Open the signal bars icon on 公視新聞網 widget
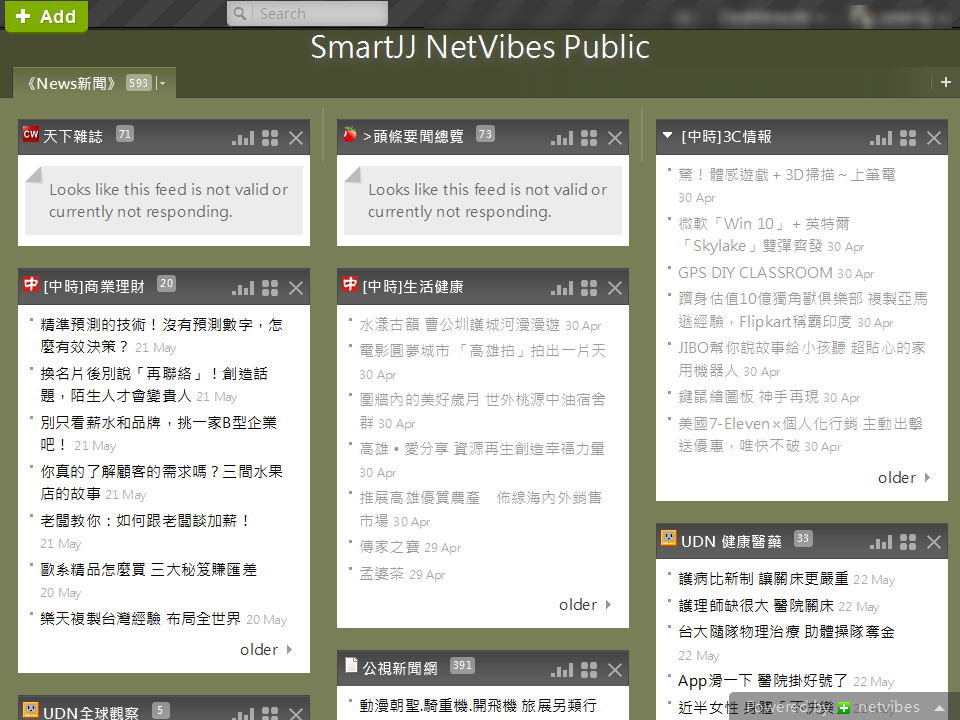 tap(562, 670)
